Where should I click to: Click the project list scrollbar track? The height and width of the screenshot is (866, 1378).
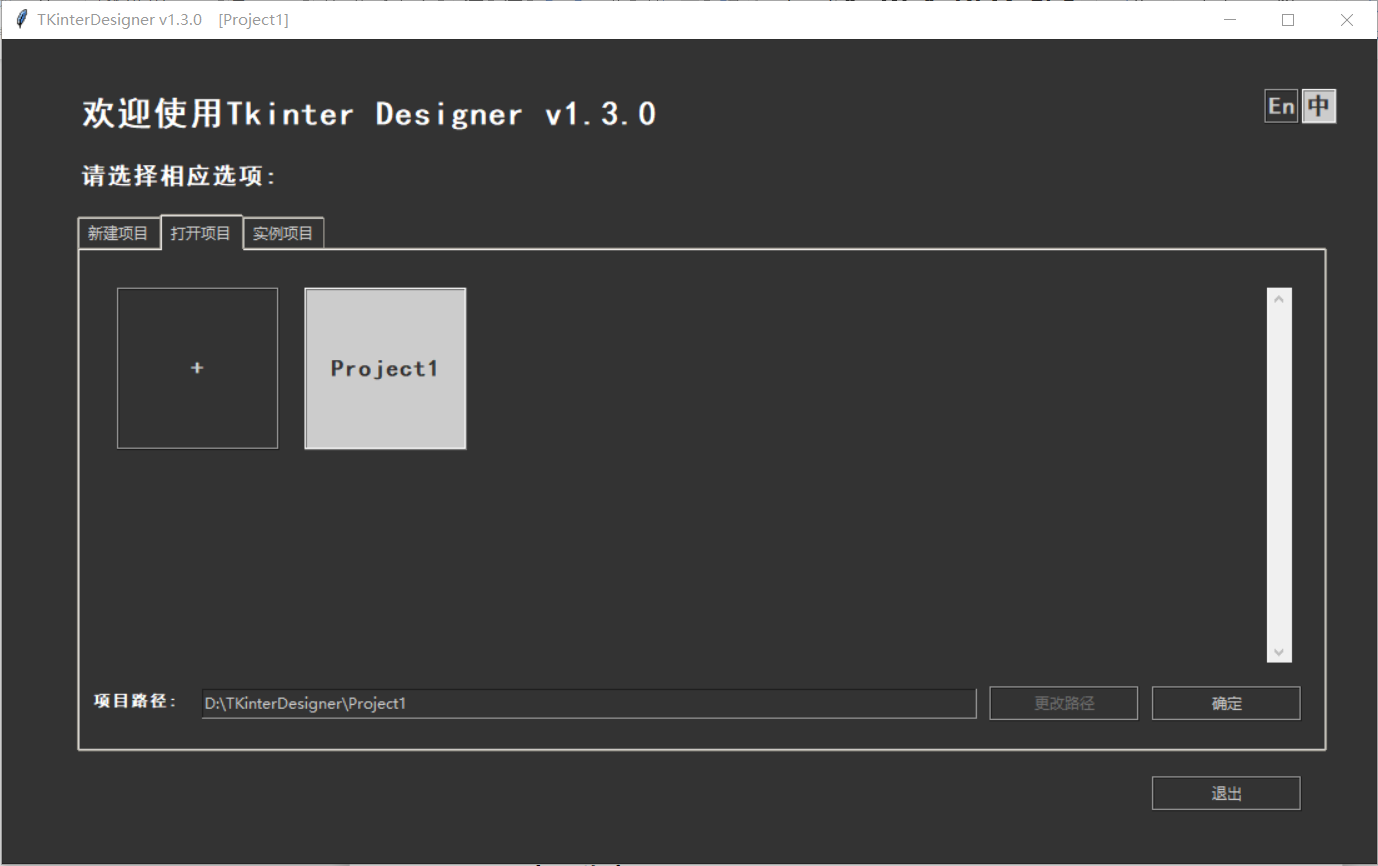1279,475
